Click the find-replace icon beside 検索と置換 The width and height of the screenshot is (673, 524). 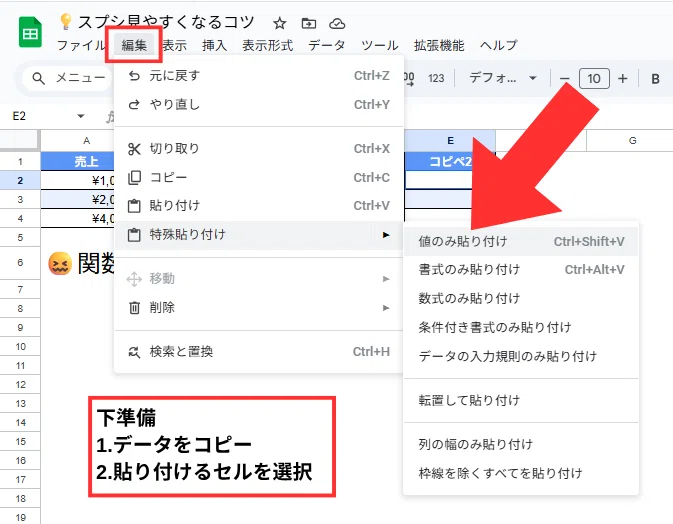[x=134, y=352]
